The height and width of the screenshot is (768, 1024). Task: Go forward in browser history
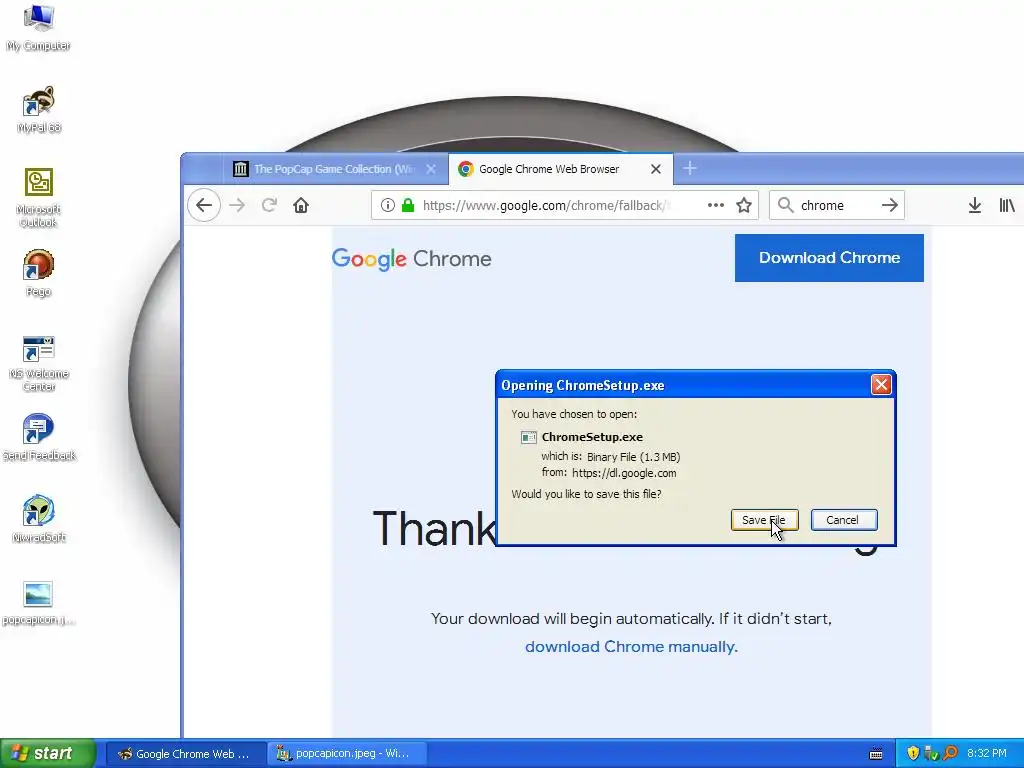click(x=237, y=205)
